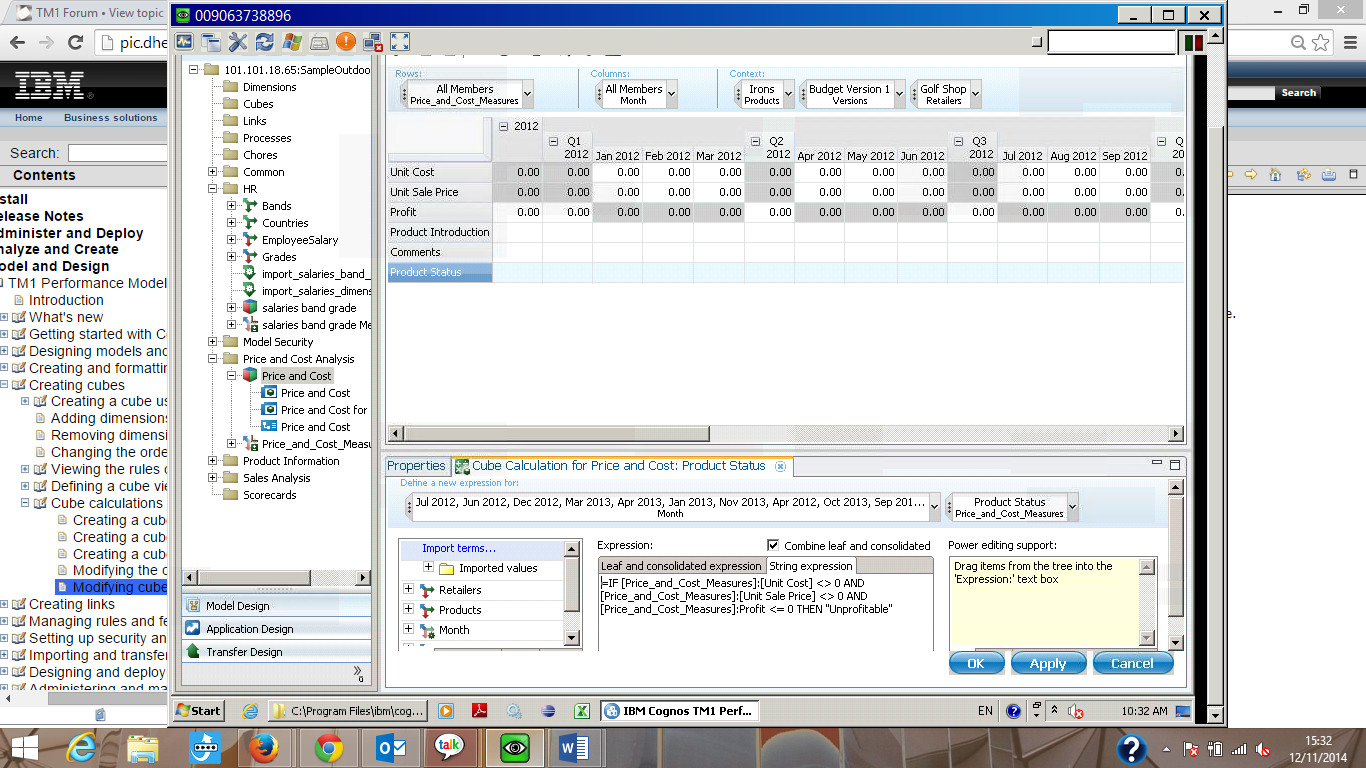The height and width of the screenshot is (768, 1366).
Task: Click the keyboard icon in remote toolbar
Action: coord(319,42)
